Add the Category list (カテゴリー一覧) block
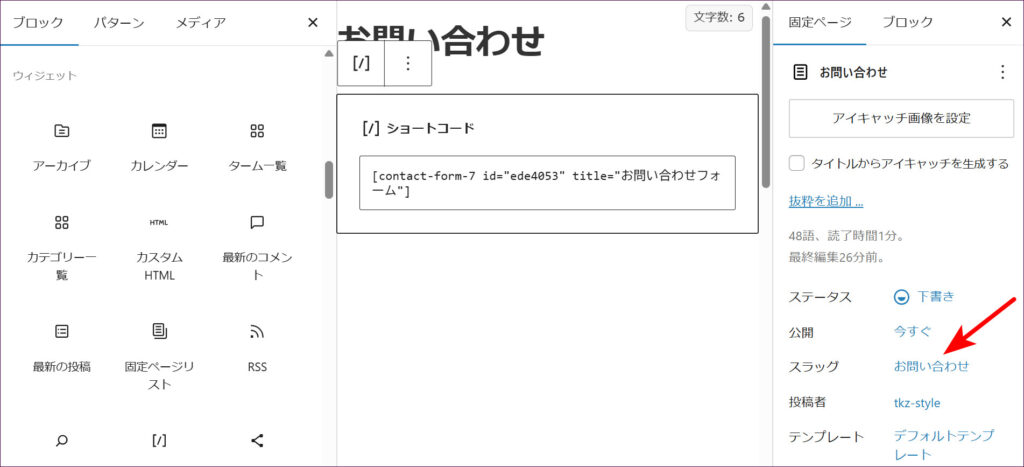 (x=62, y=245)
